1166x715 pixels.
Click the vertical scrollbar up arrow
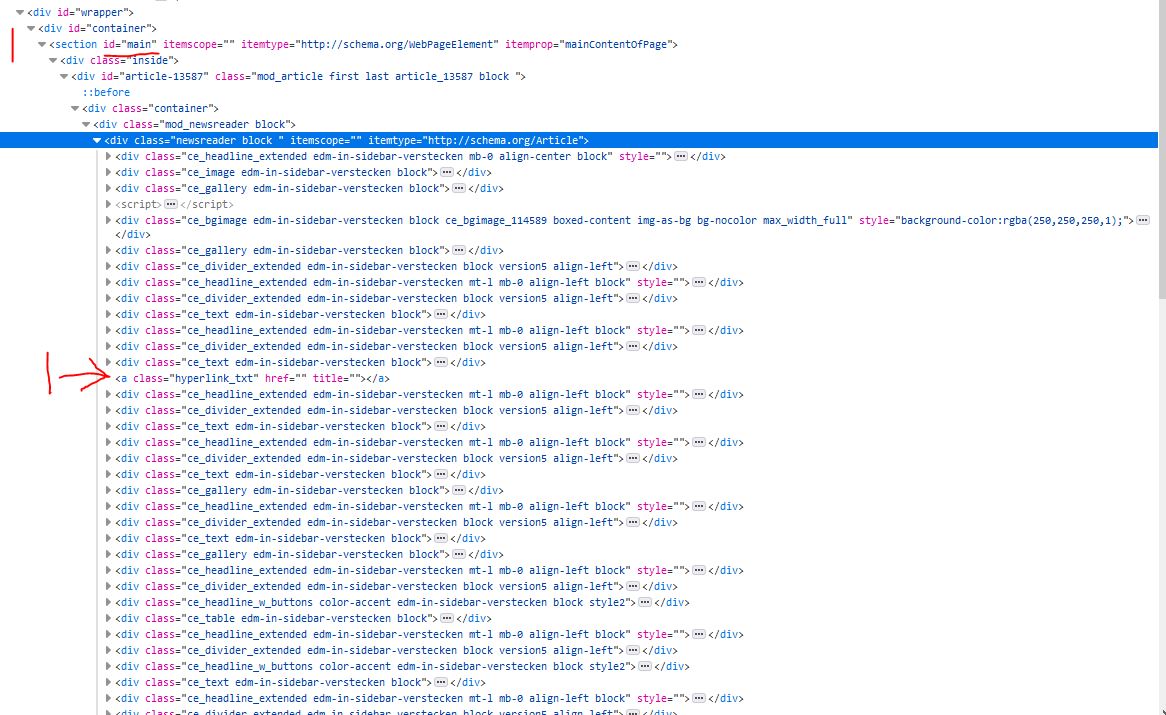click(1160, 5)
